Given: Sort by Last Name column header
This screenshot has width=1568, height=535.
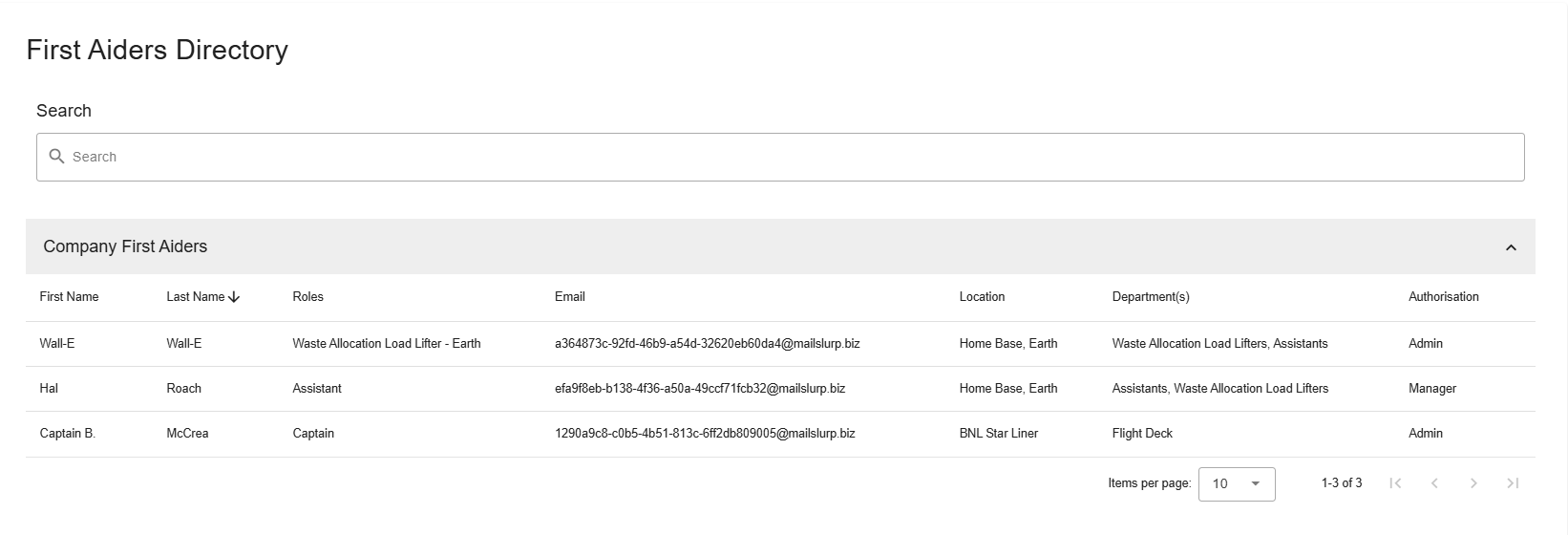Looking at the screenshot, I should coord(195,297).
